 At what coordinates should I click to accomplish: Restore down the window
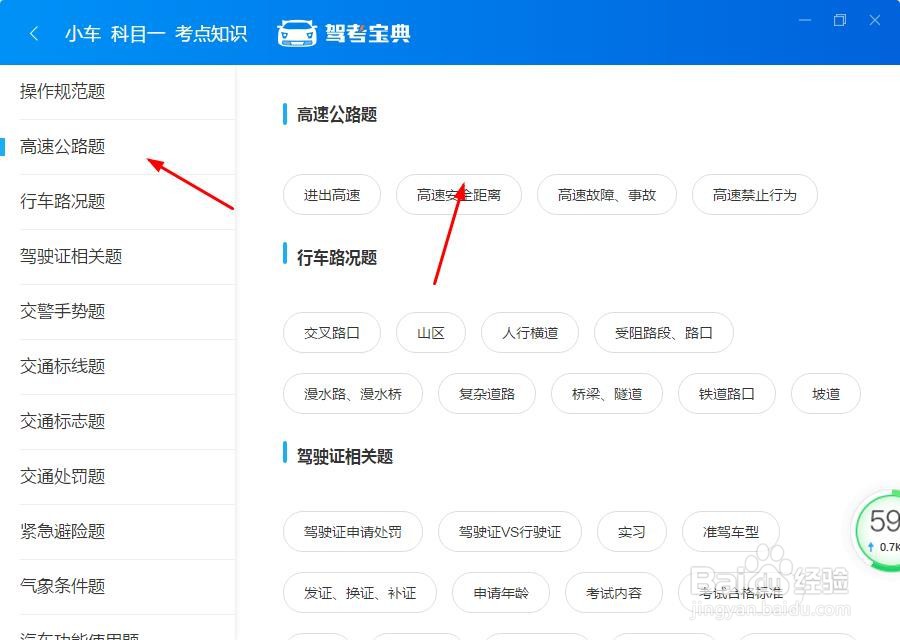click(x=839, y=21)
